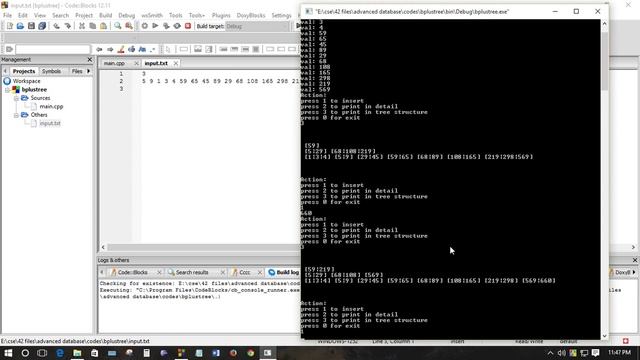The width and height of the screenshot is (640, 360).
Task: Select main.cpp in the project tree
Action: tap(51, 107)
